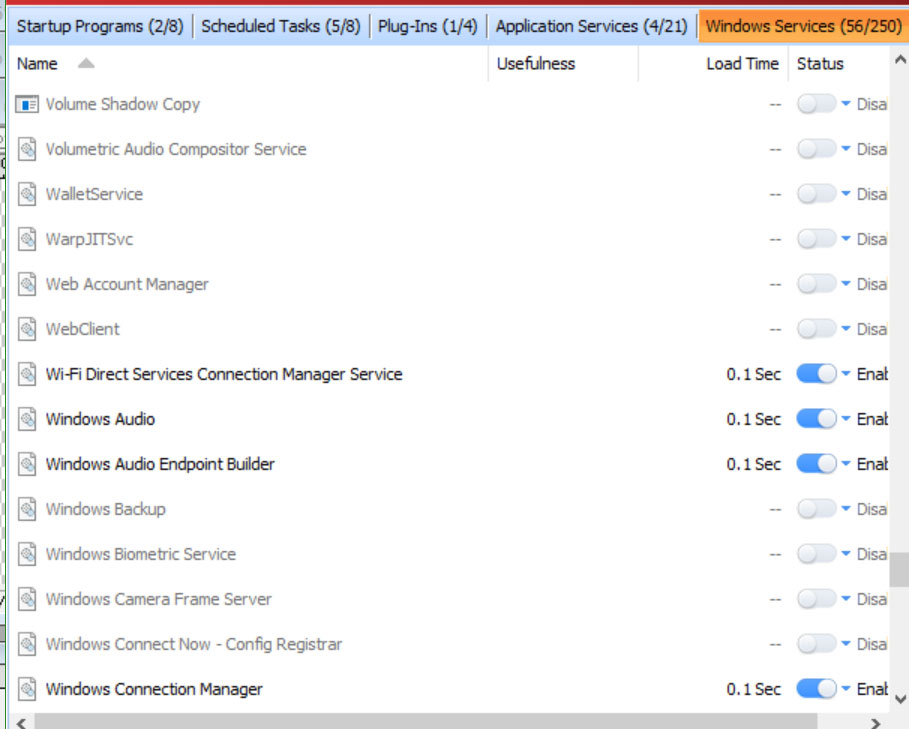Turn on the WalletService switch

click(816, 194)
